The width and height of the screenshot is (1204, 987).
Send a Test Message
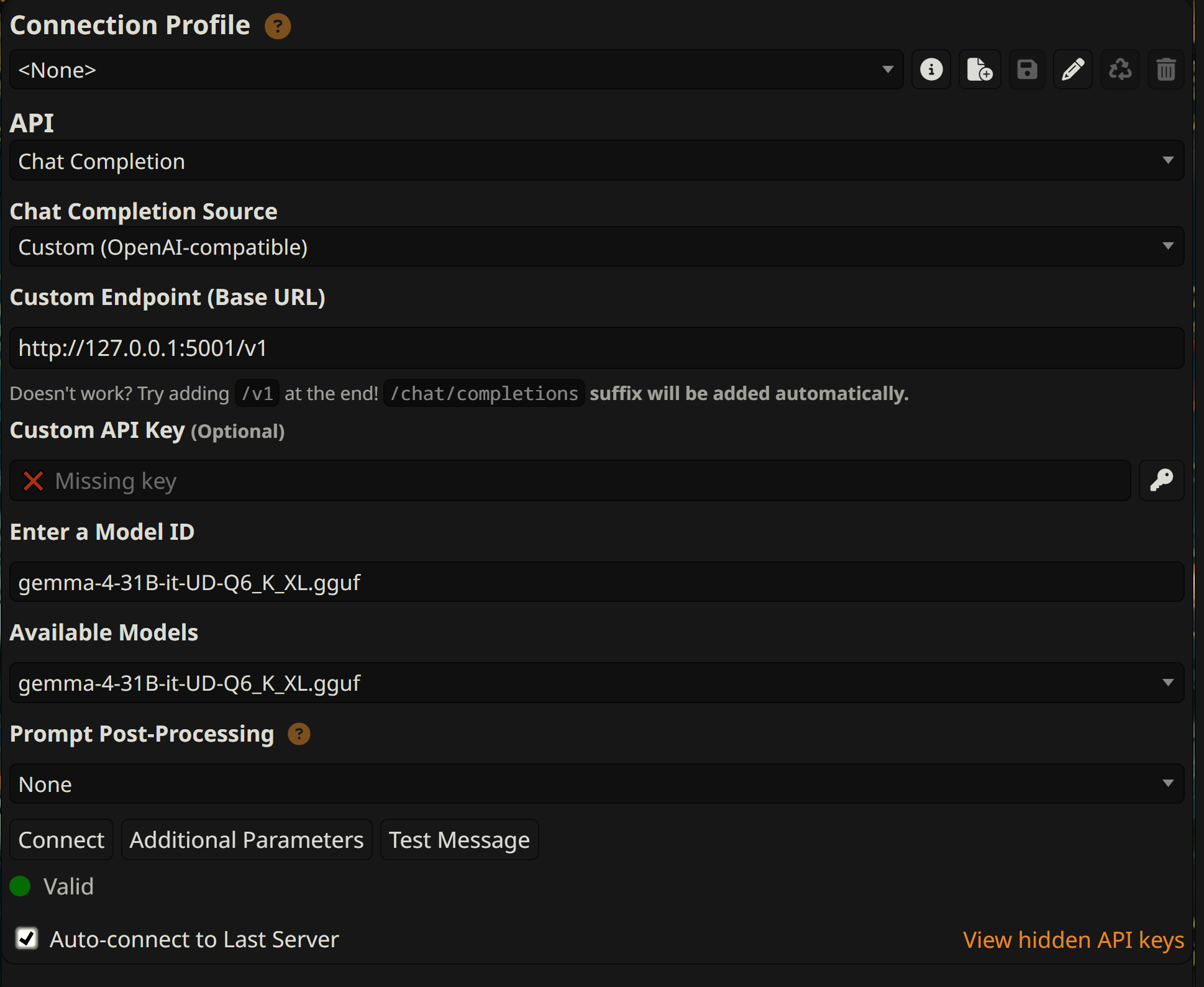[x=459, y=840]
